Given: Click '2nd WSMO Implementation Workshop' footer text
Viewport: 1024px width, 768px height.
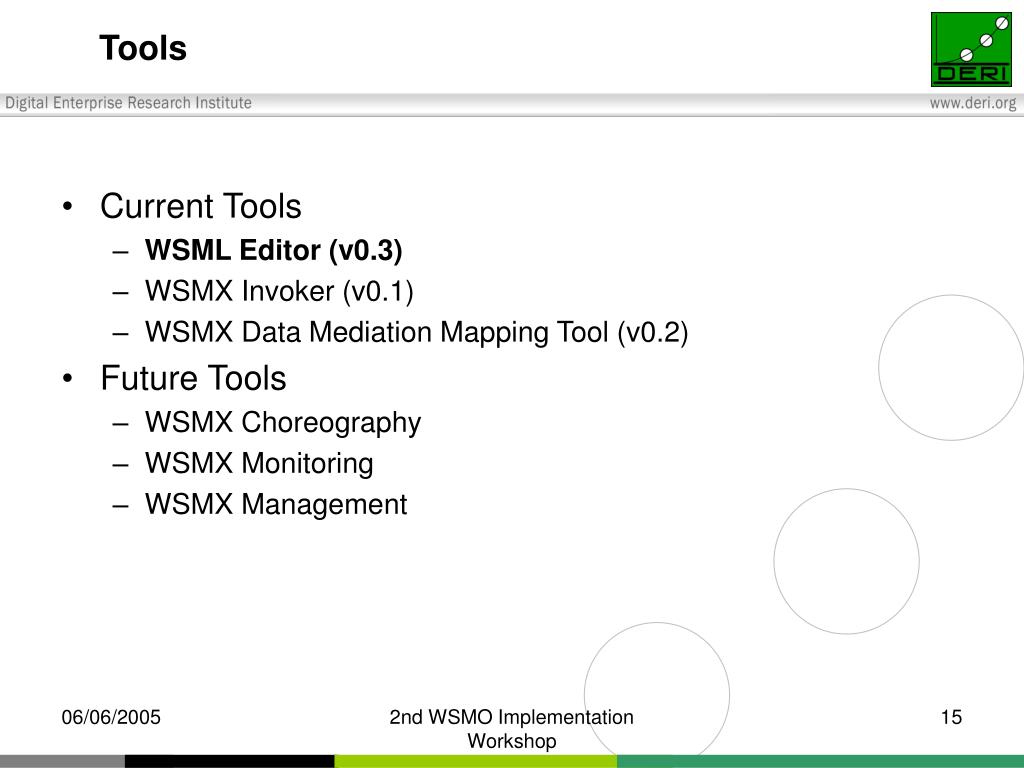Looking at the screenshot, I should point(511,729).
